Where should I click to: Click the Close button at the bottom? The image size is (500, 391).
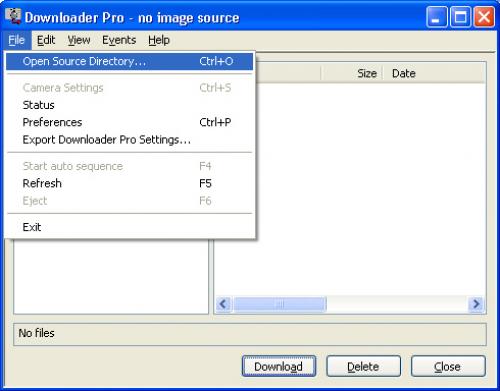pyautogui.click(x=448, y=366)
